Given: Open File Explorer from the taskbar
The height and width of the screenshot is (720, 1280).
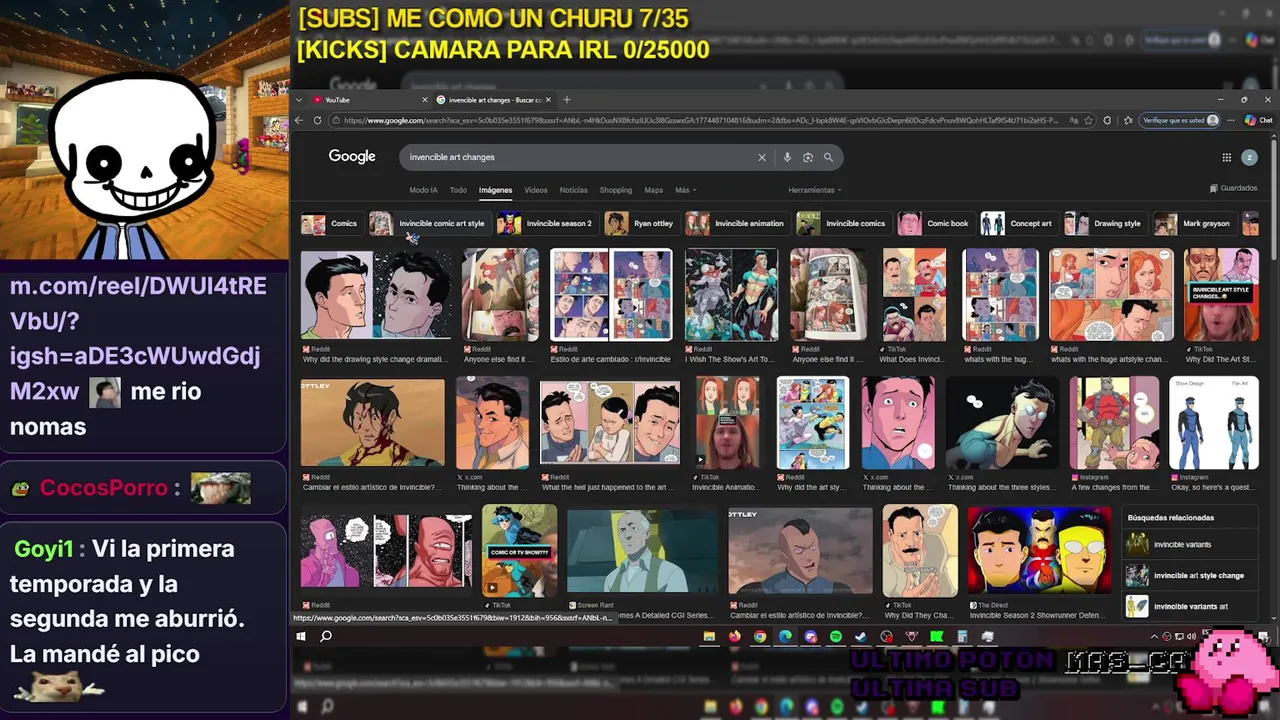Looking at the screenshot, I should click(709, 636).
